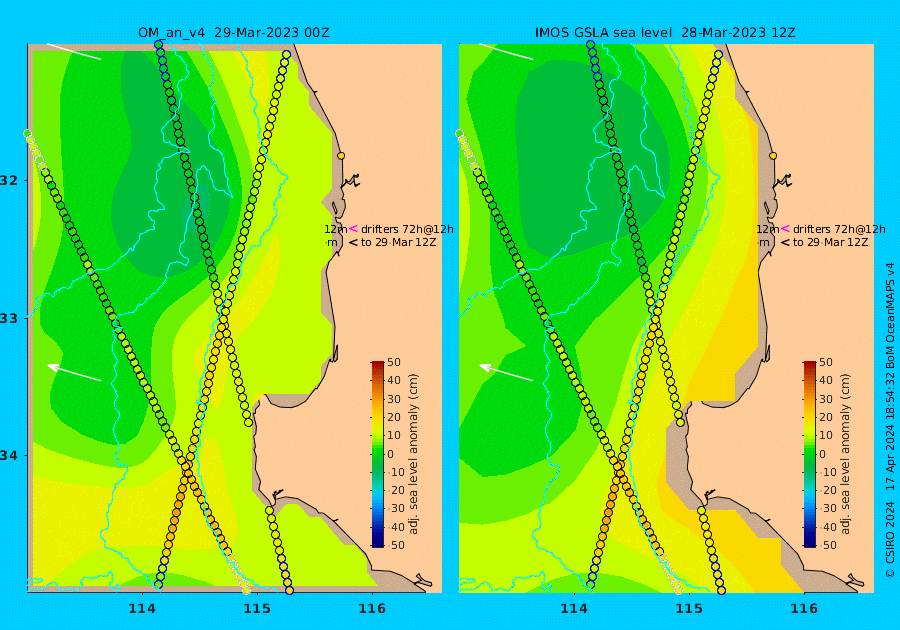Click the vertical 'CSIRO 2024 ... BoM OceanMAPS v4' credit text
Screen dimensions: 900x630
890,421
